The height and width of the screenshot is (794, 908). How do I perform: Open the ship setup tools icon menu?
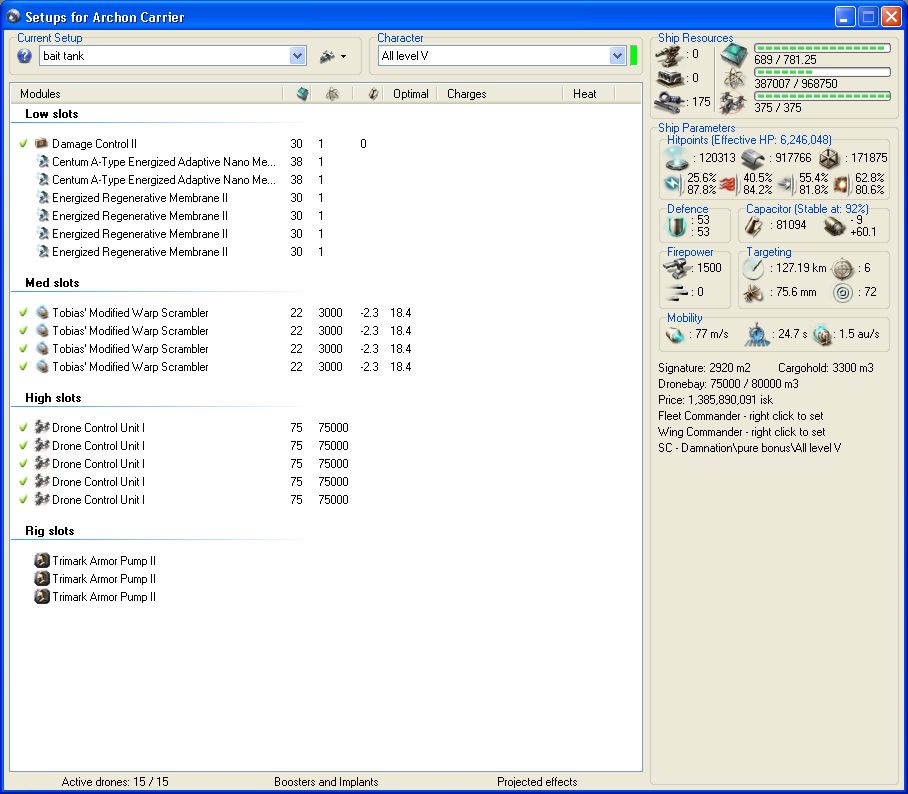[x=332, y=56]
